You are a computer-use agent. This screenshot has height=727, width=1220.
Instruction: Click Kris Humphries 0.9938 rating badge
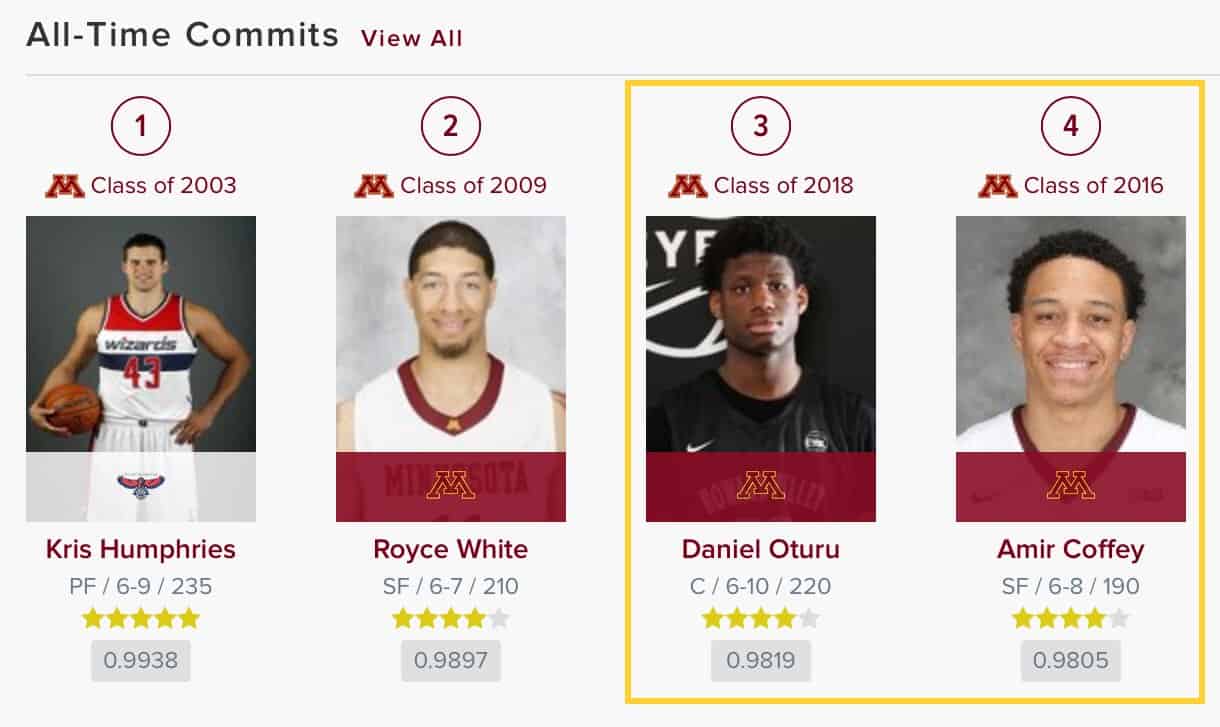pyautogui.click(x=141, y=661)
